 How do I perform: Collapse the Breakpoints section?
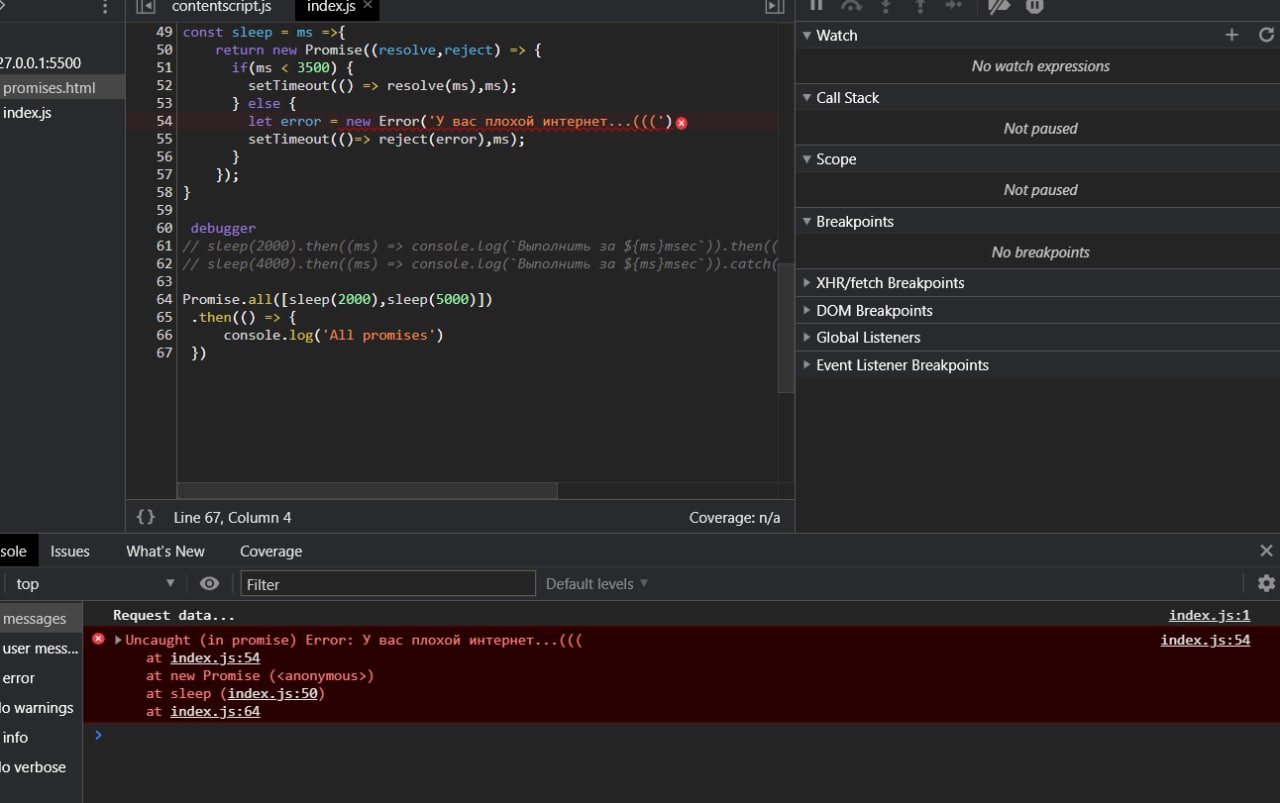pyautogui.click(x=807, y=222)
